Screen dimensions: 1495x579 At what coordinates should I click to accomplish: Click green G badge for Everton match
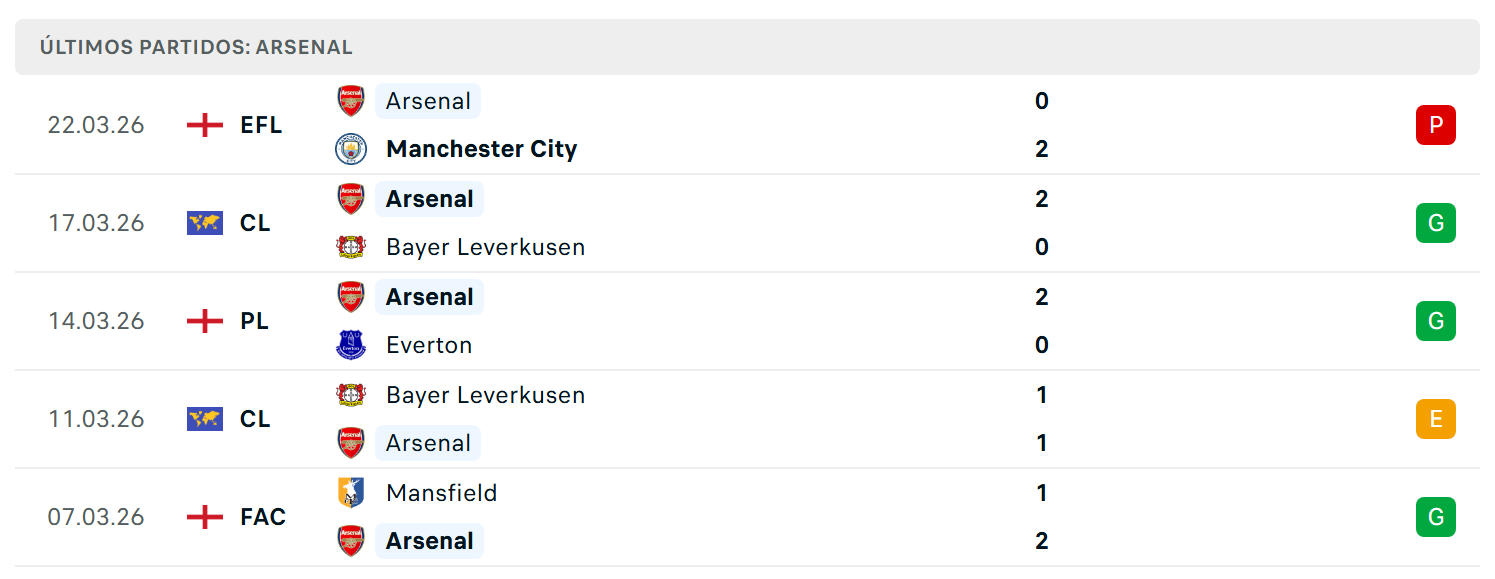[x=1436, y=321]
